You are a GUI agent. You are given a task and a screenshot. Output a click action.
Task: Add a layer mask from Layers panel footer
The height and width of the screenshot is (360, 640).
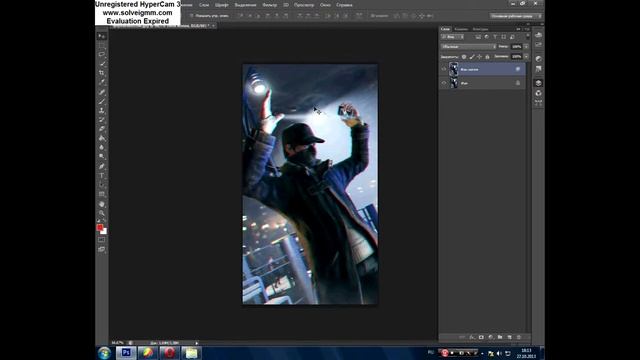481,337
